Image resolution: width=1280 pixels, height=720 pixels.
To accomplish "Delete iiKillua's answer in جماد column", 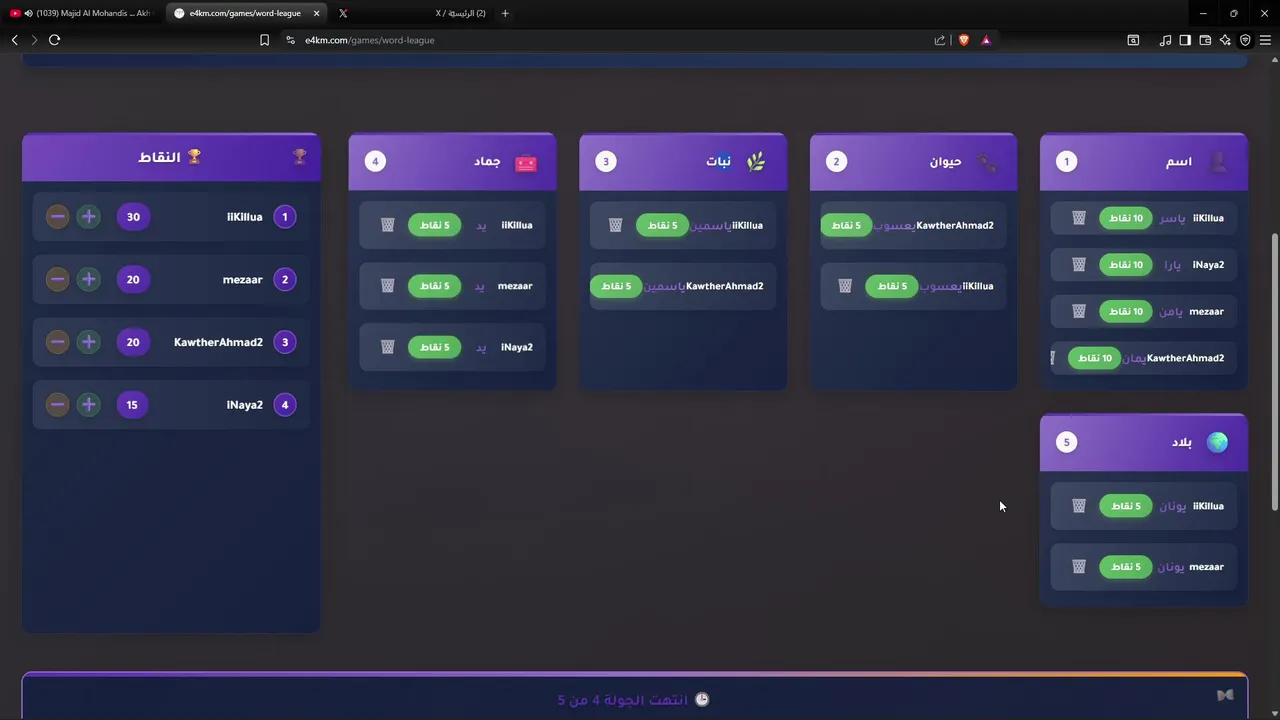I will (388, 225).
